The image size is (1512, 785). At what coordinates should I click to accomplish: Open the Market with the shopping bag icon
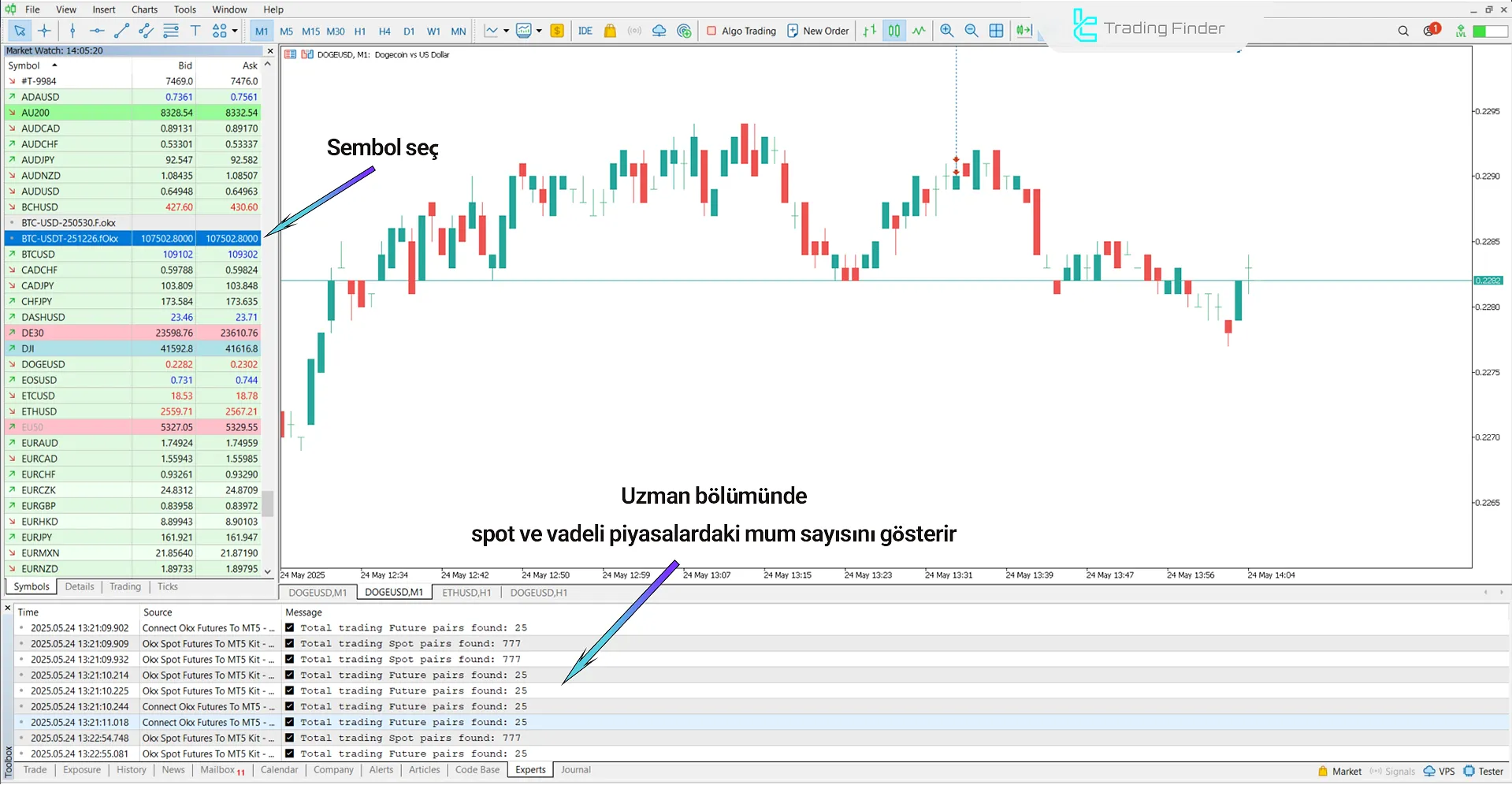610,31
